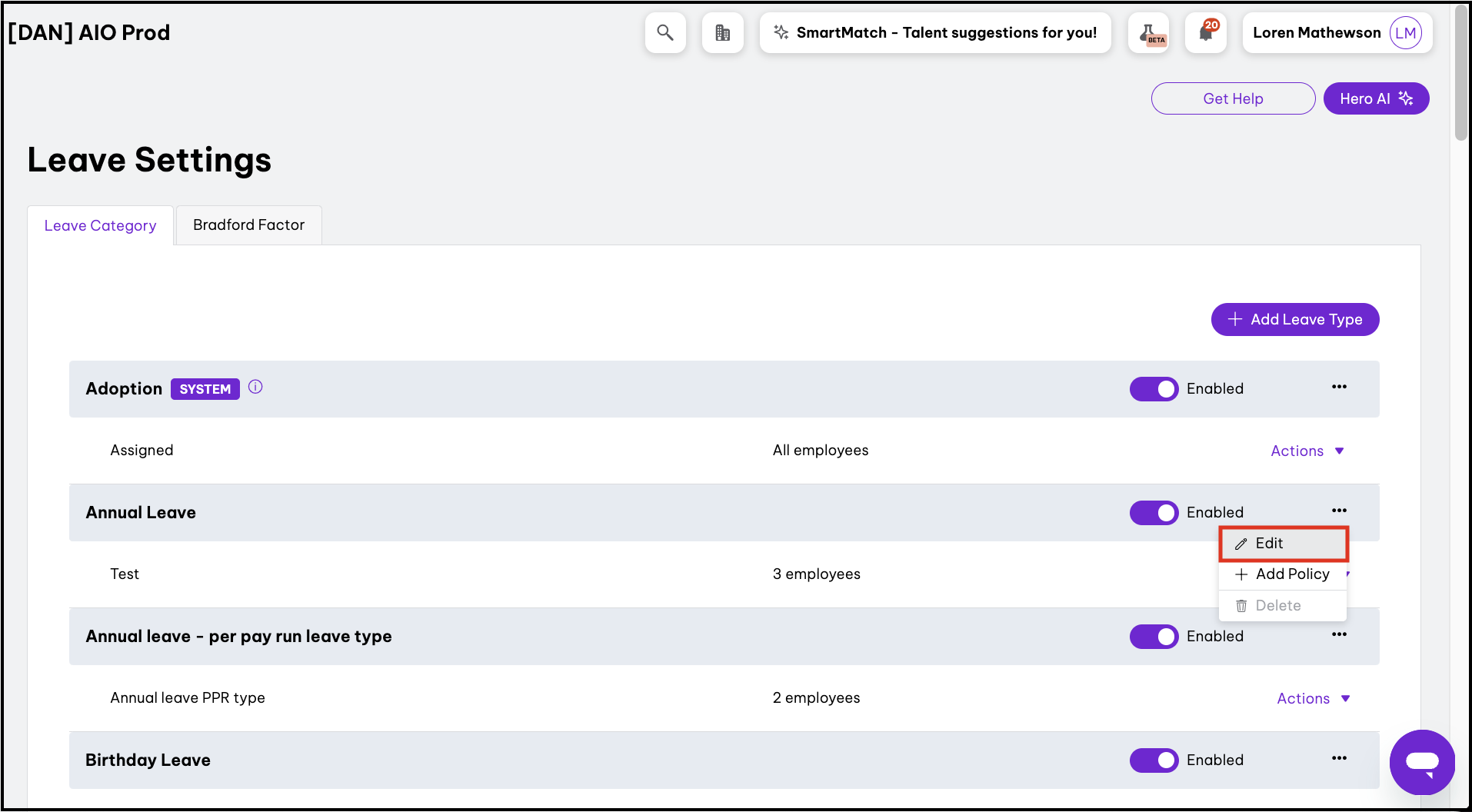This screenshot has height=812, width=1472.
Task: Click the Add Leave Type button
Action: (x=1294, y=320)
